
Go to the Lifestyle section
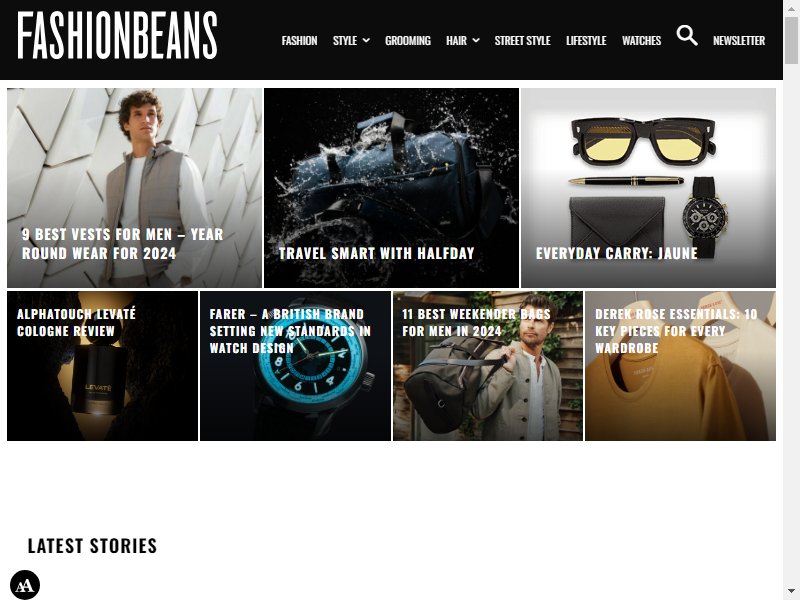coord(586,40)
